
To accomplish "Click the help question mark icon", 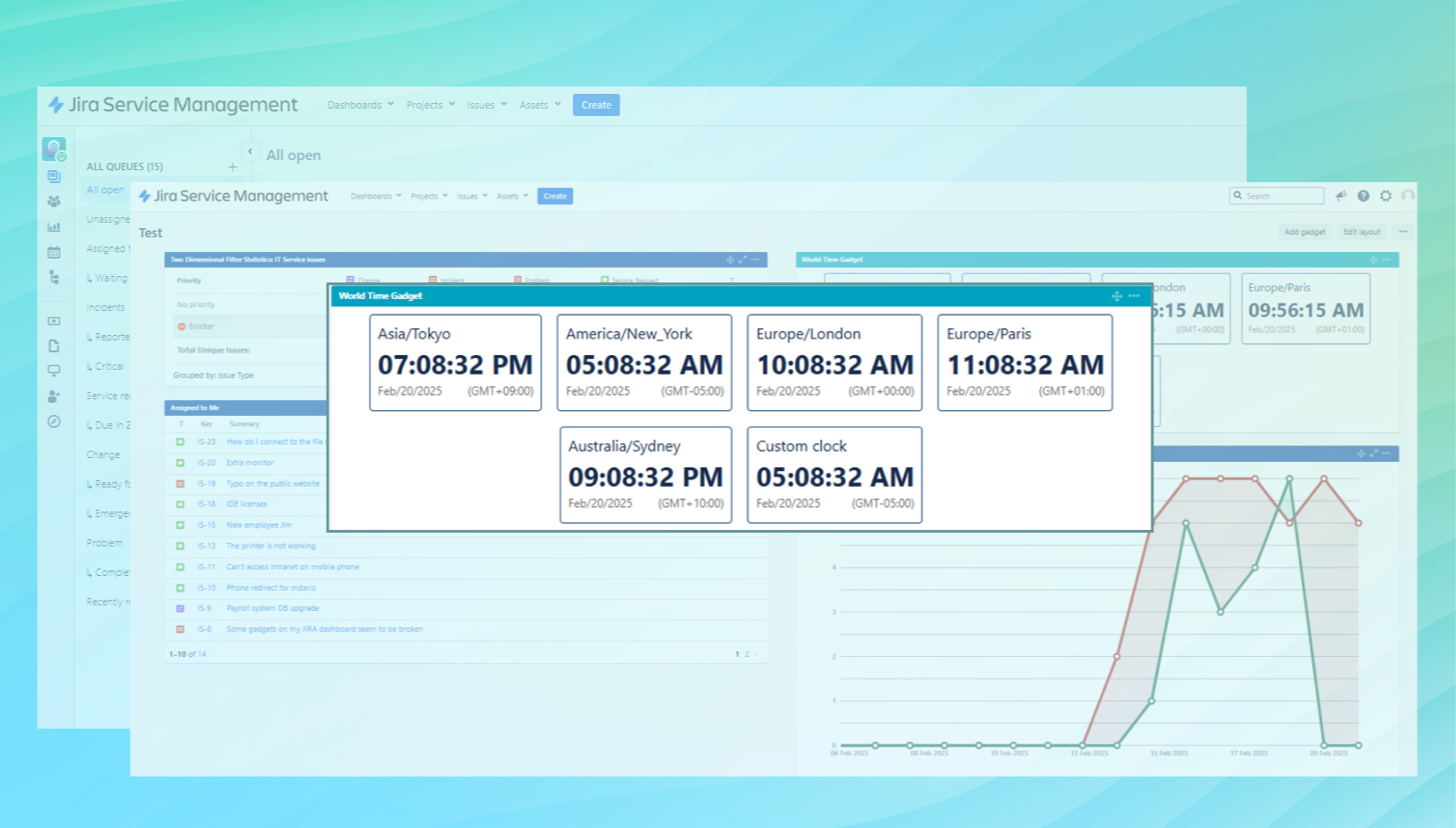I will pos(1363,196).
